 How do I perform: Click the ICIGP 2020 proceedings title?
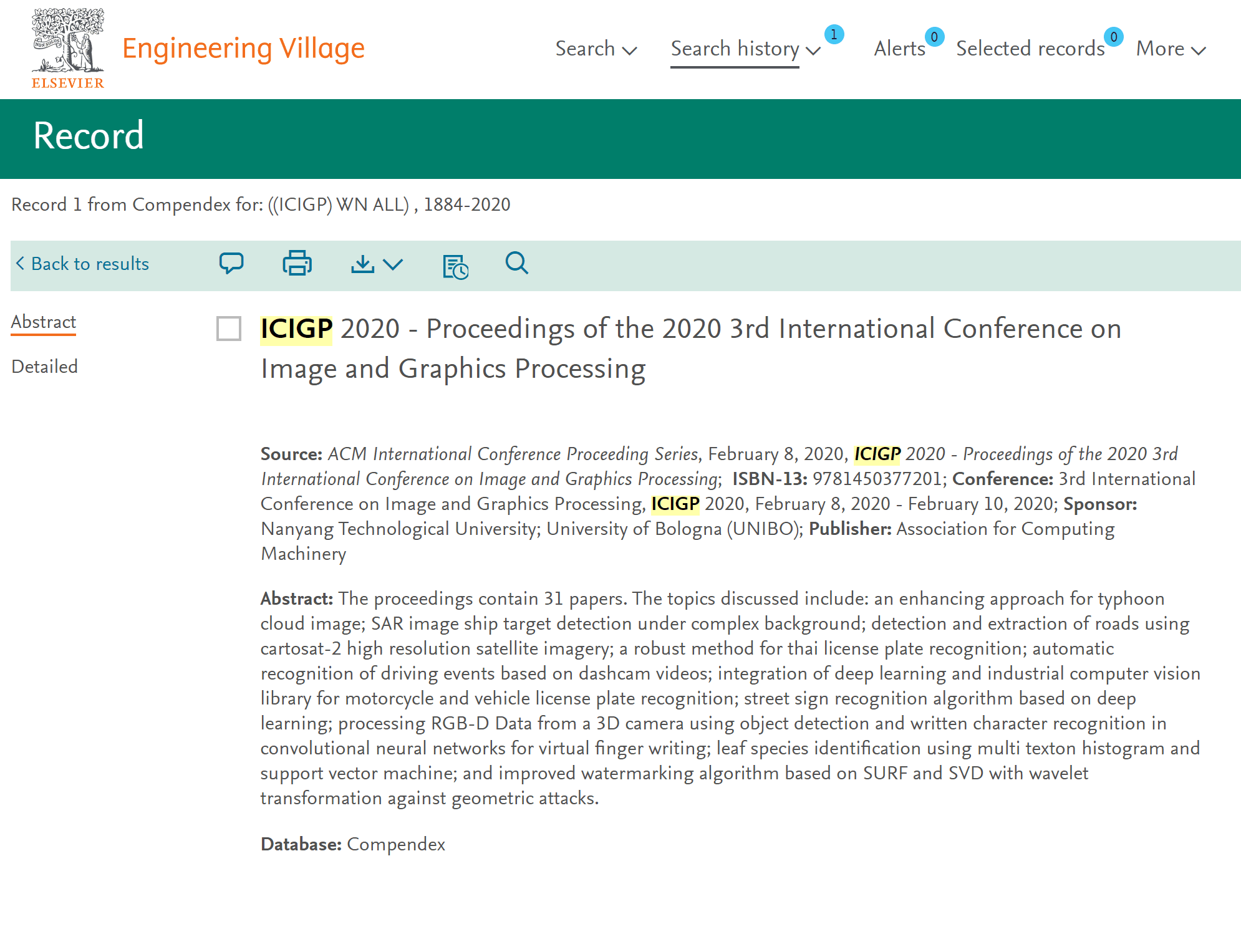pos(691,349)
